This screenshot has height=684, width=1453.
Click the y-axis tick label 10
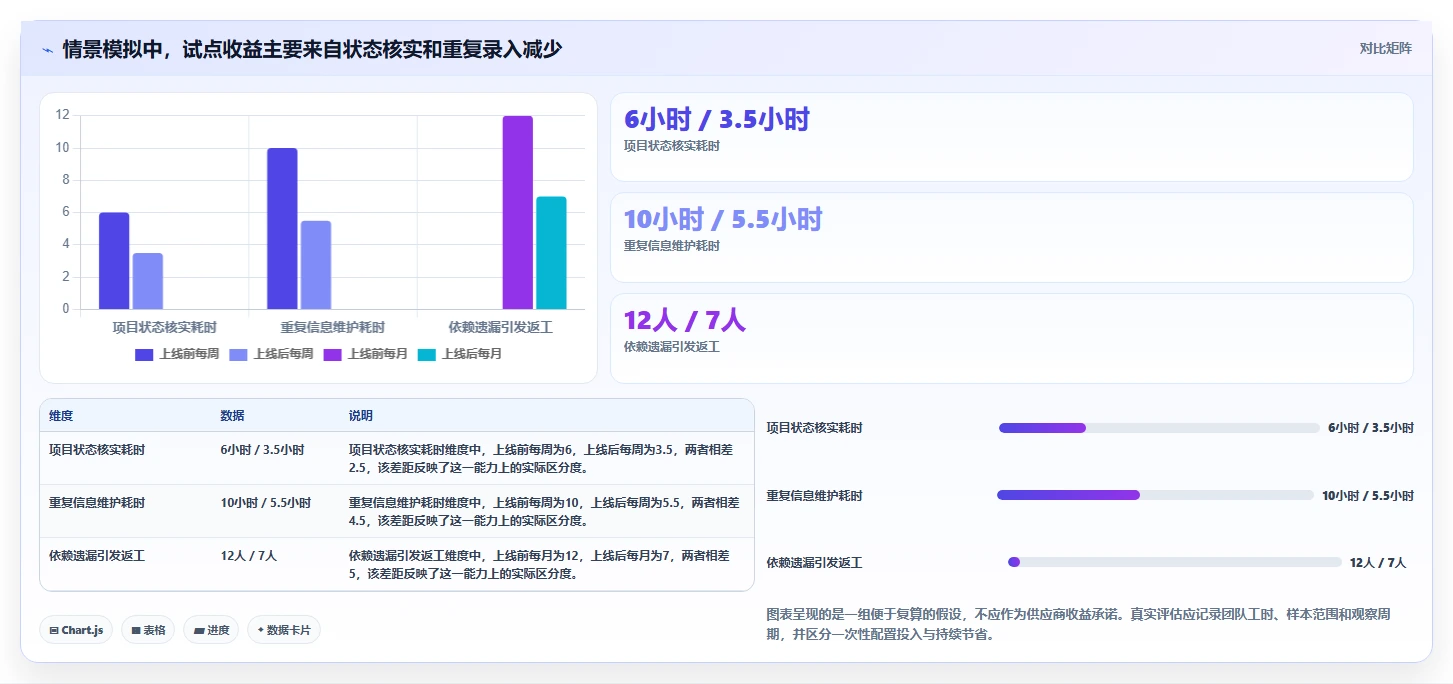click(63, 148)
